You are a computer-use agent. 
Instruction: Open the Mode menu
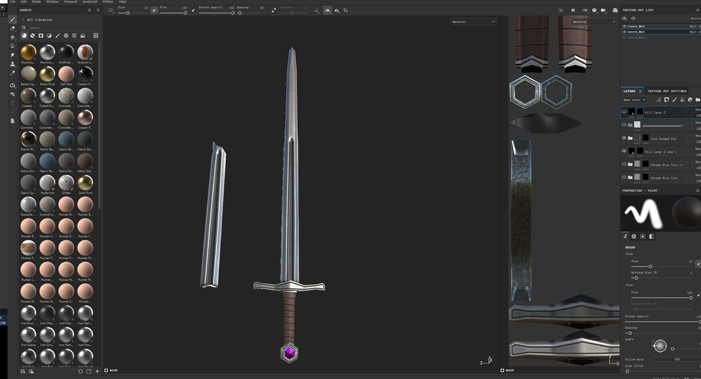[36, 2]
